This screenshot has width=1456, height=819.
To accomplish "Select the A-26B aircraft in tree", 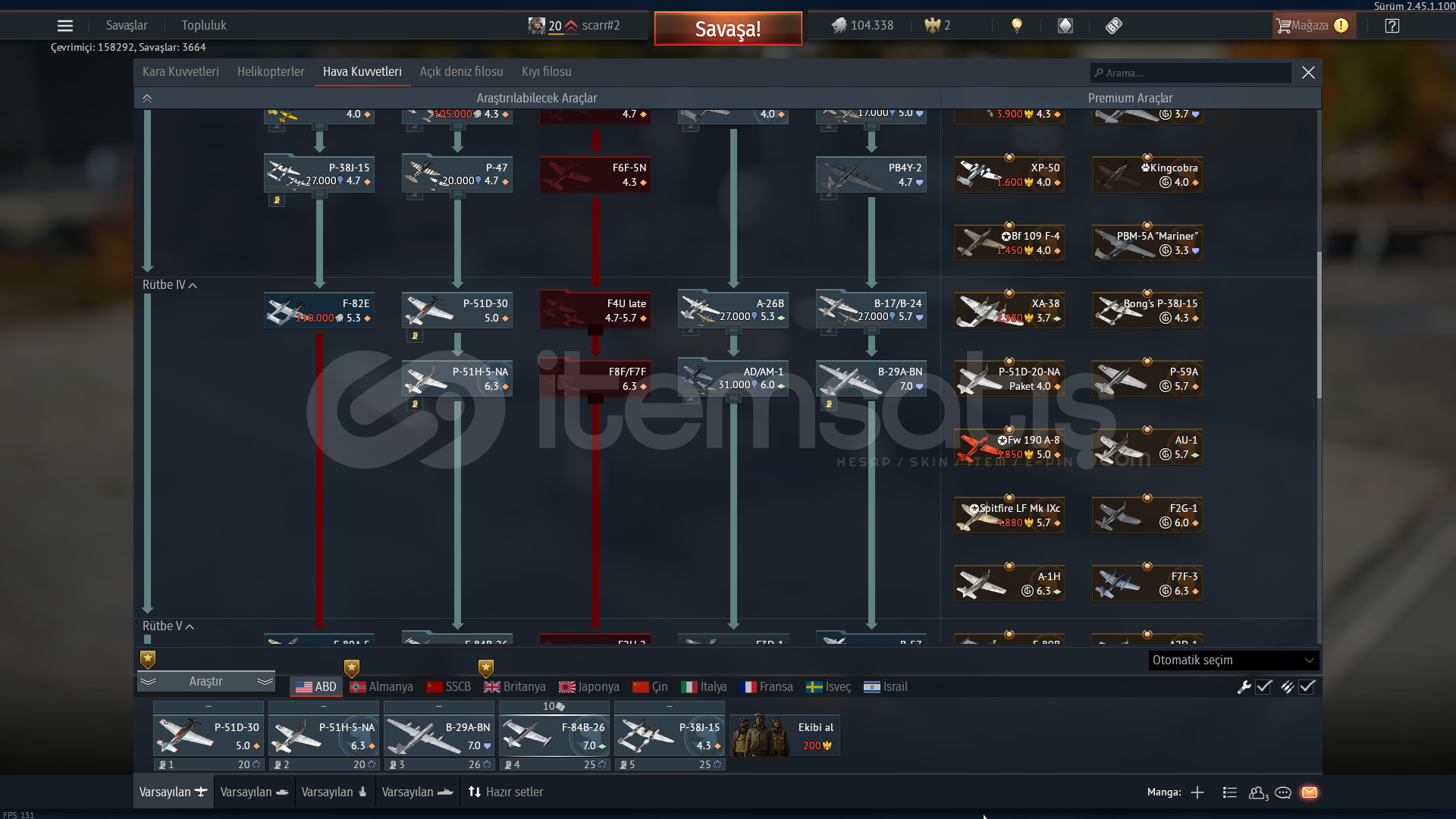I will point(733,310).
